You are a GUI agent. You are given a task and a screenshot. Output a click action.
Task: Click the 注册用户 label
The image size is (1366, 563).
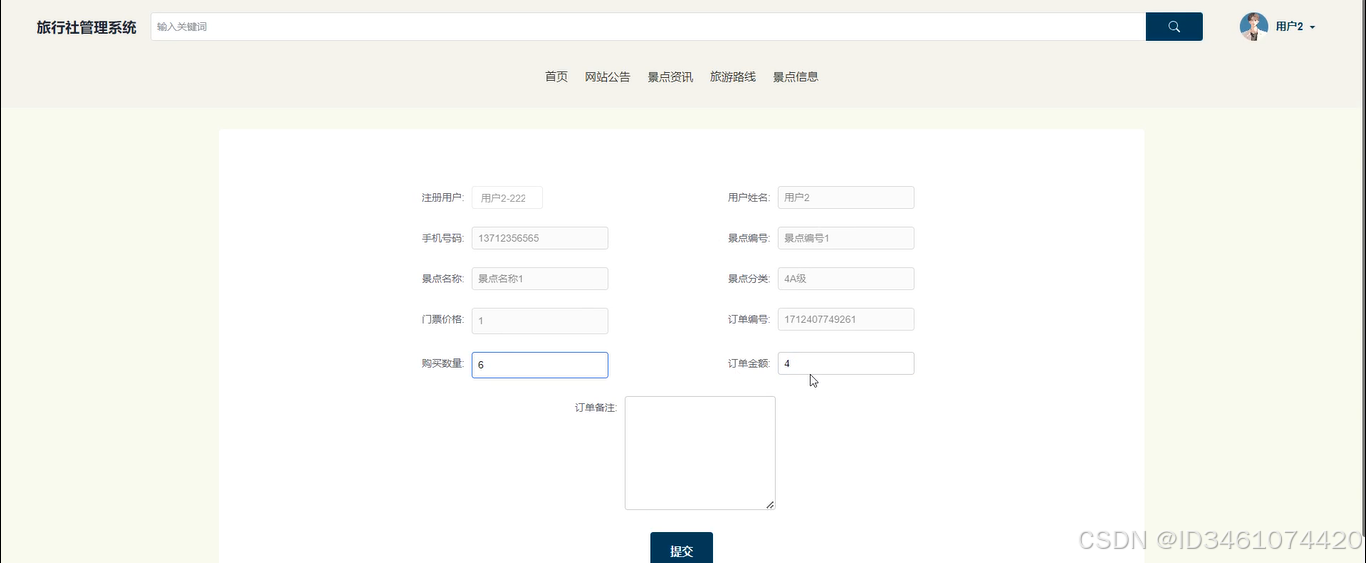click(442, 198)
